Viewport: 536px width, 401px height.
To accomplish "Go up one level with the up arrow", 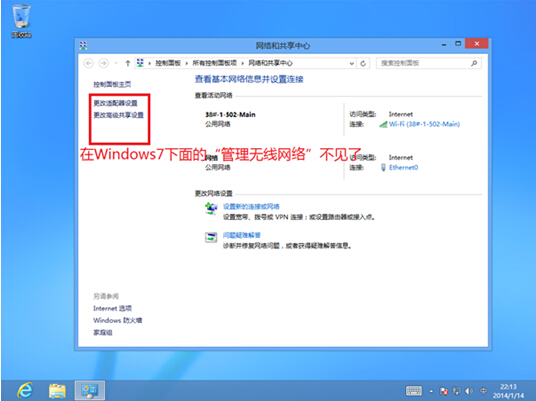I will click(x=128, y=63).
